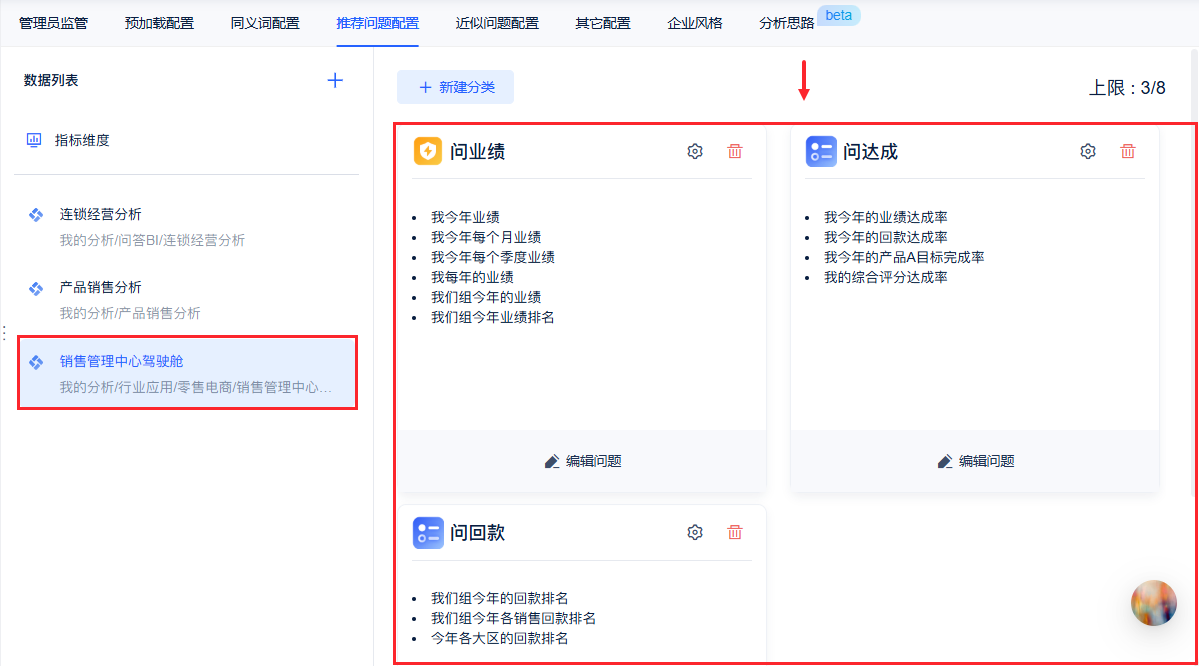Click the icon beside 连锁经营分析
Viewport: 1199px width, 666px height.
[x=36, y=215]
